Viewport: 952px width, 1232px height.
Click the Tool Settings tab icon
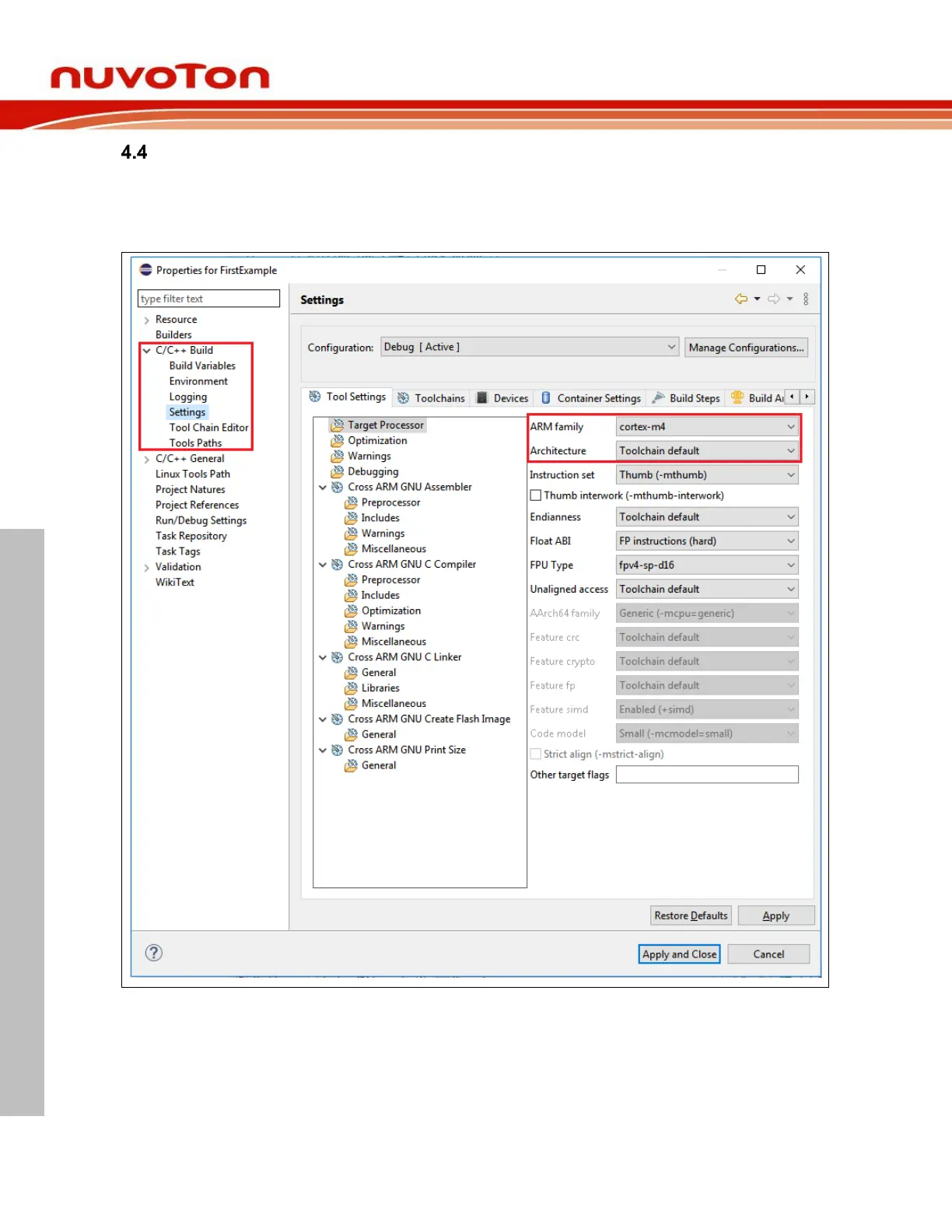click(315, 397)
